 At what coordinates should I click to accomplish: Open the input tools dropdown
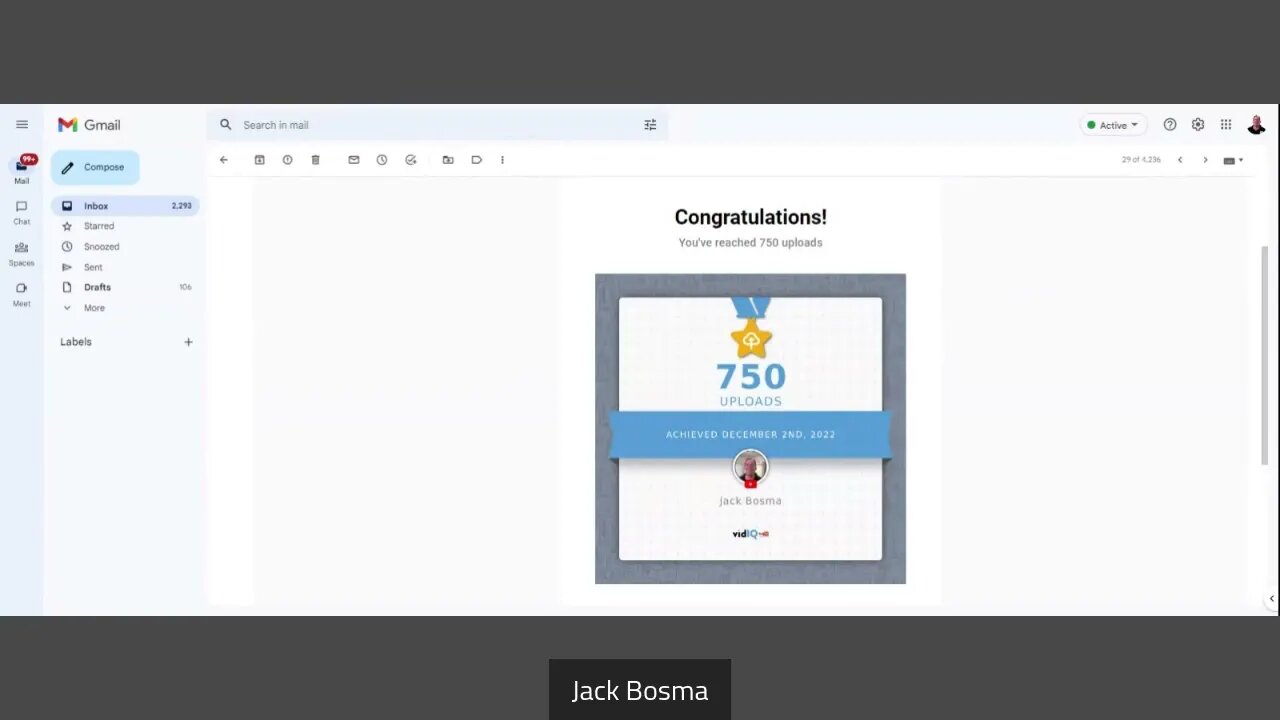pos(1233,160)
